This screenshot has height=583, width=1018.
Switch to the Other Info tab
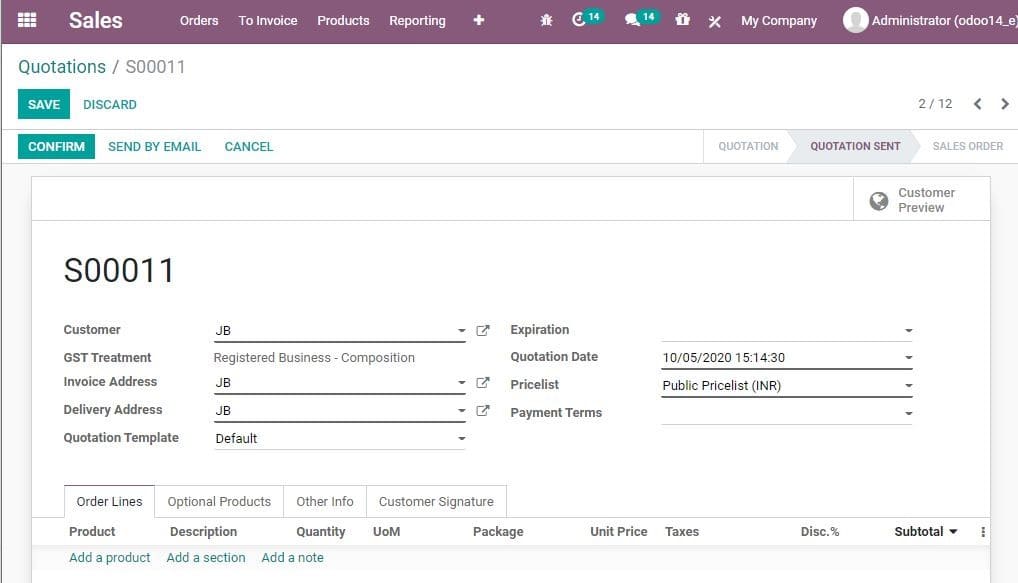point(324,501)
